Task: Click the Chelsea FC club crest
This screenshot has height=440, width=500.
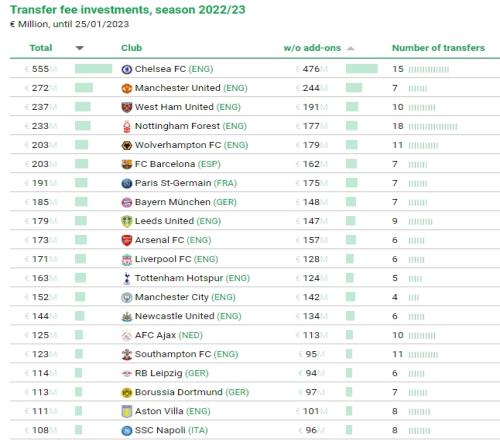Action: click(x=127, y=69)
